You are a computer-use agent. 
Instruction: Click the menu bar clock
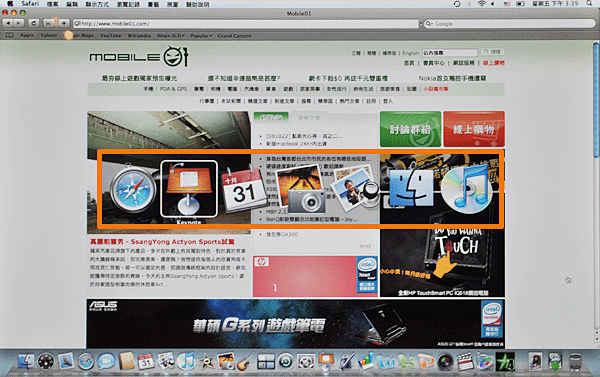[555, 3]
